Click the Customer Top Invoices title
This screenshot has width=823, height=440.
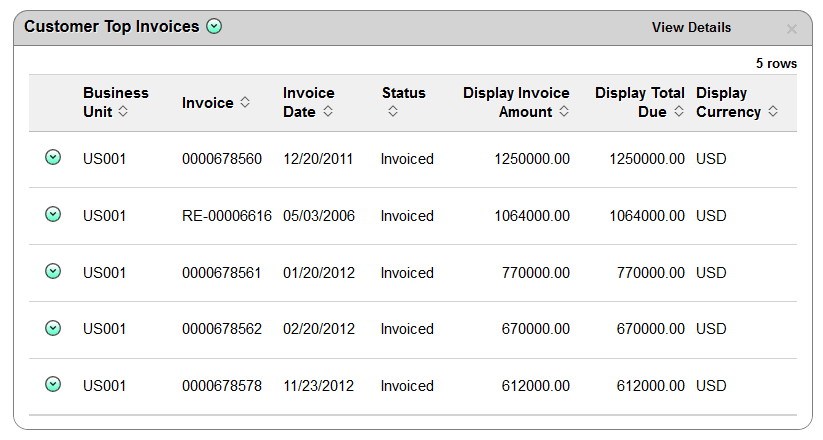pyautogui.click(x=112, y=26)
